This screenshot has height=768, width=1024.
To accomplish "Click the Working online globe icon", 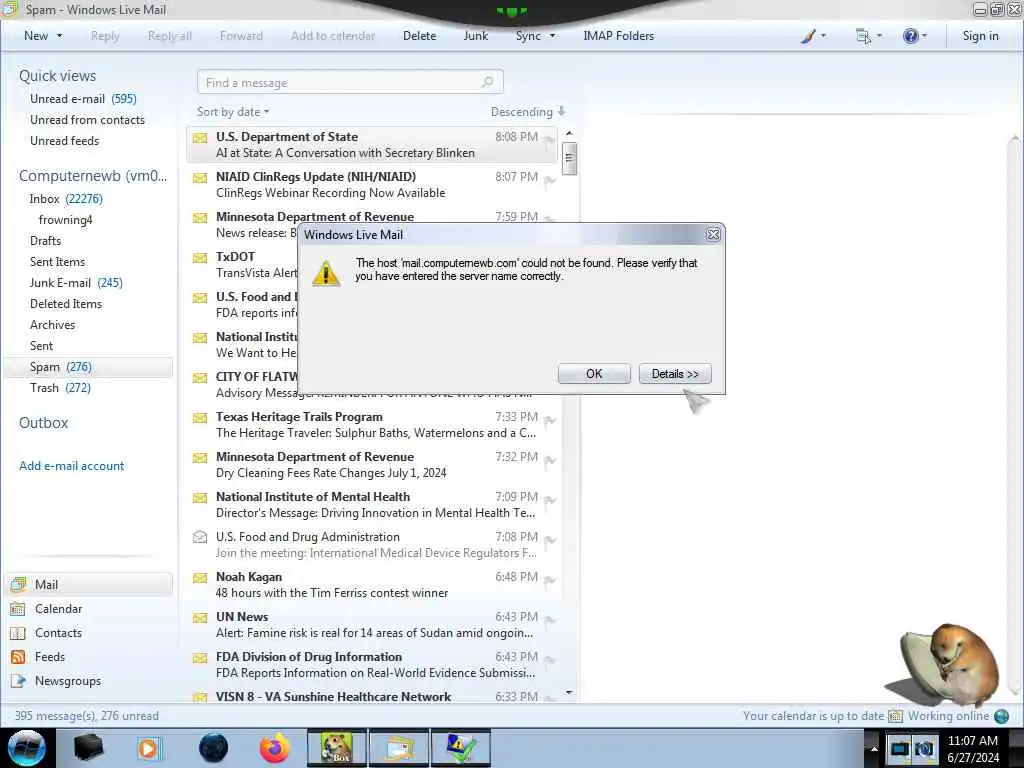I will (1001, 716).
